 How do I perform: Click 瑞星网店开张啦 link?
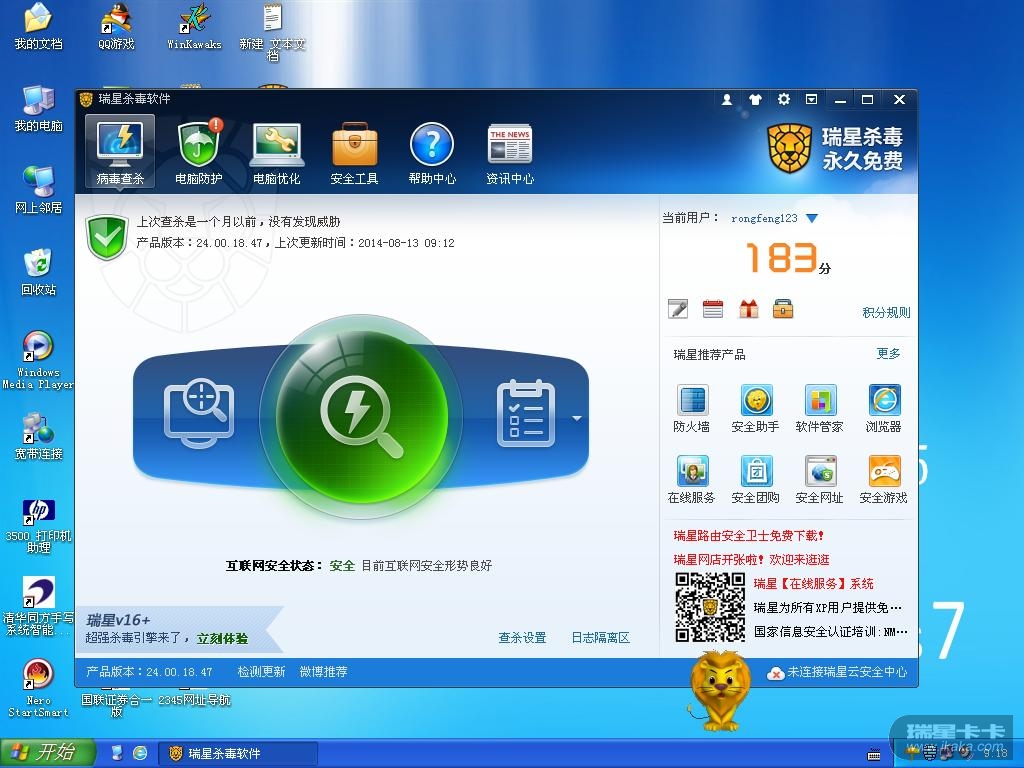[752, 560]
